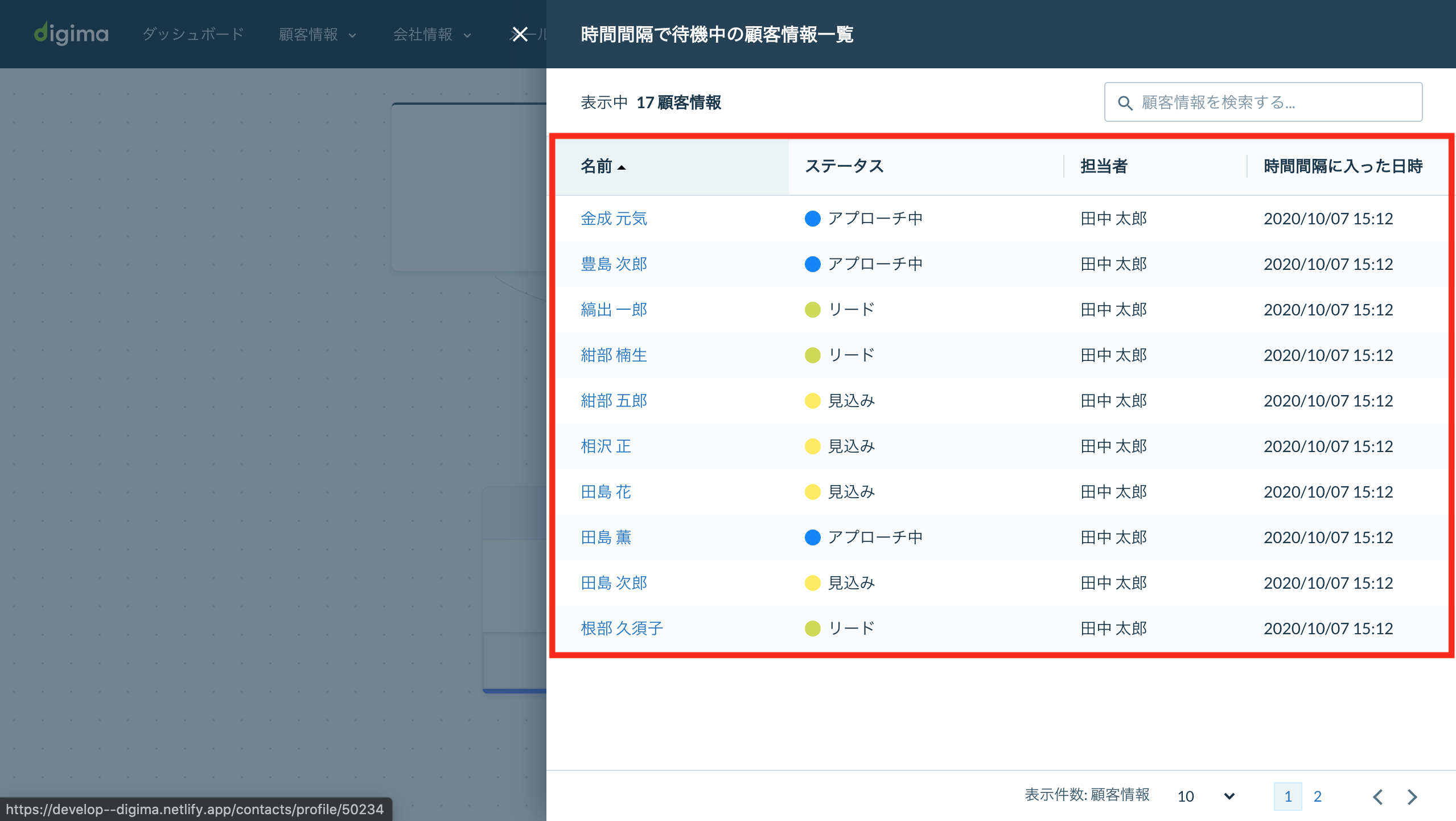Sort by the ステータス column header

coord(844,166)
